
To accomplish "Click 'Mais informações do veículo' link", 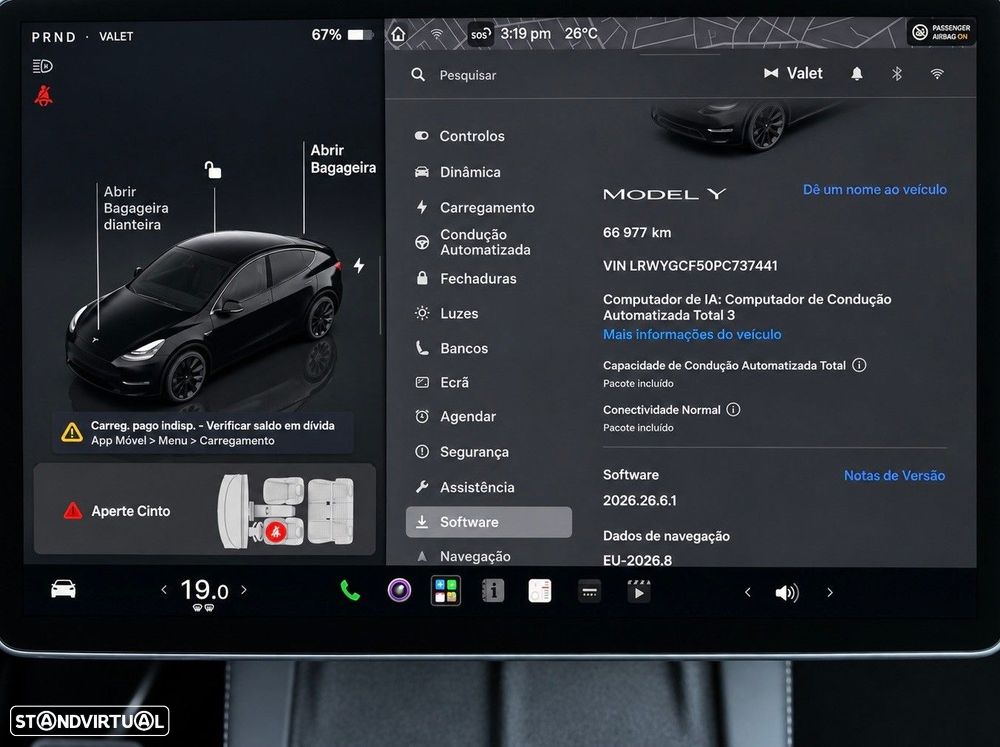I will (x=692, y=334).
